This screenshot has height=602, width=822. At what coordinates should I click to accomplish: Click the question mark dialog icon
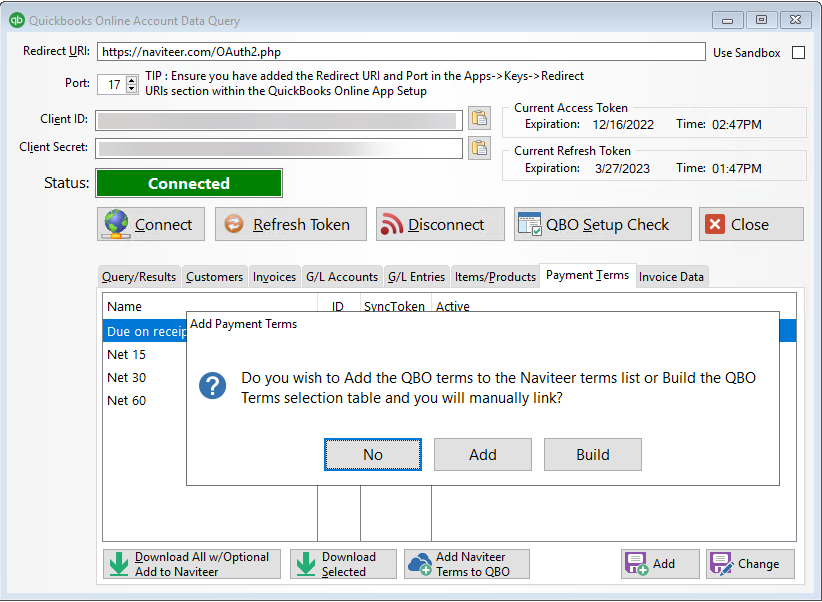click(212, 386)
